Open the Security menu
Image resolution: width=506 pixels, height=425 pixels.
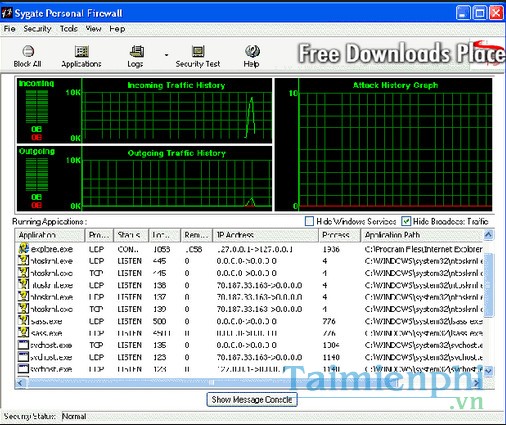tap(37, 29)
